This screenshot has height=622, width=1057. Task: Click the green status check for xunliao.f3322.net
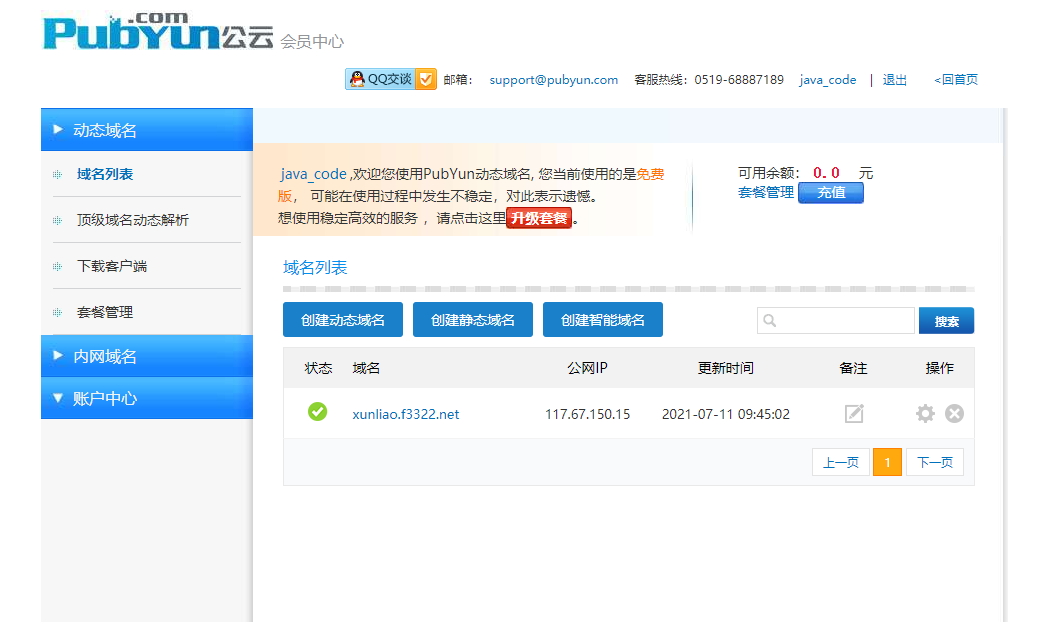pos(316,412)
